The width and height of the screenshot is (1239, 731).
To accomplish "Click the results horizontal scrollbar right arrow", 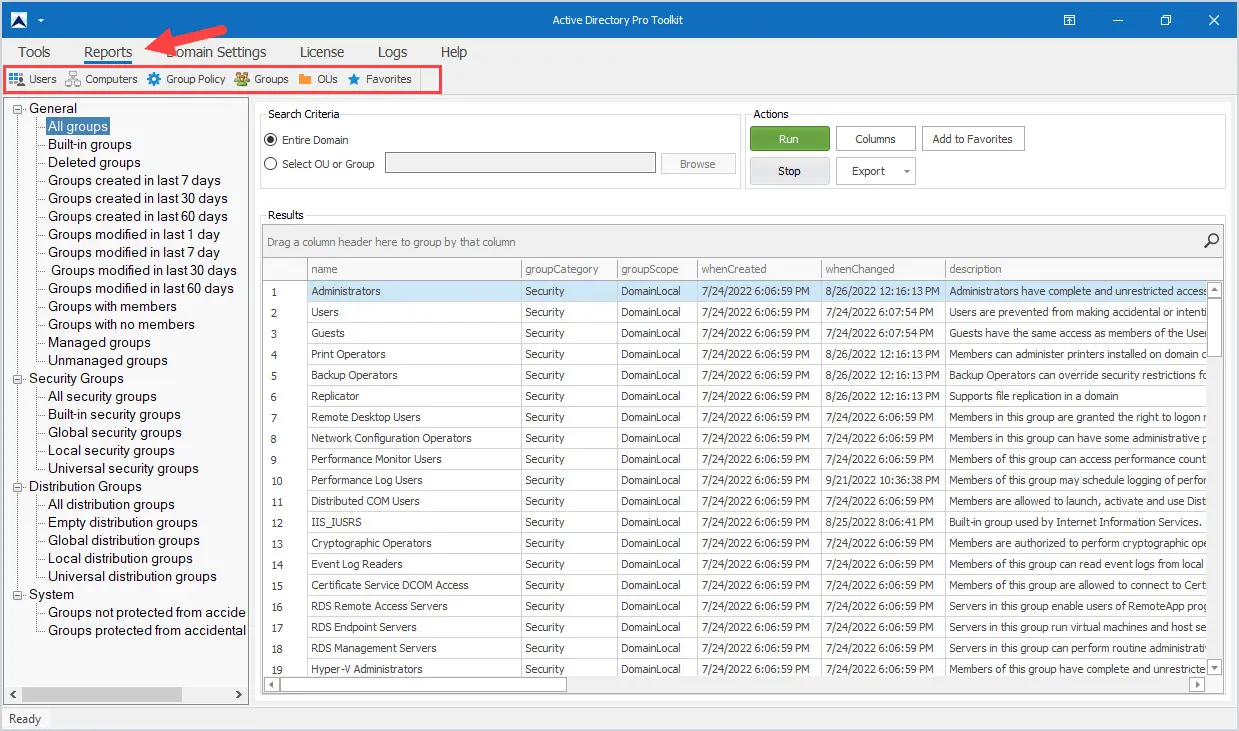I will pos(1197,685).
